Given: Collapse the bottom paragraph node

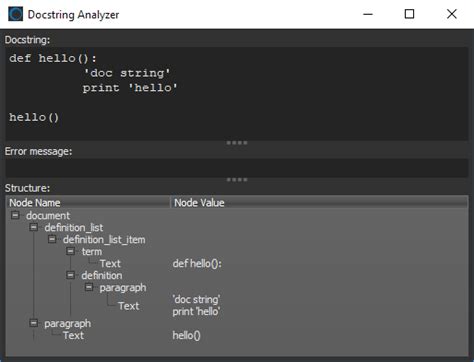Looking at the screenshot, I should [x=33, y=323].
